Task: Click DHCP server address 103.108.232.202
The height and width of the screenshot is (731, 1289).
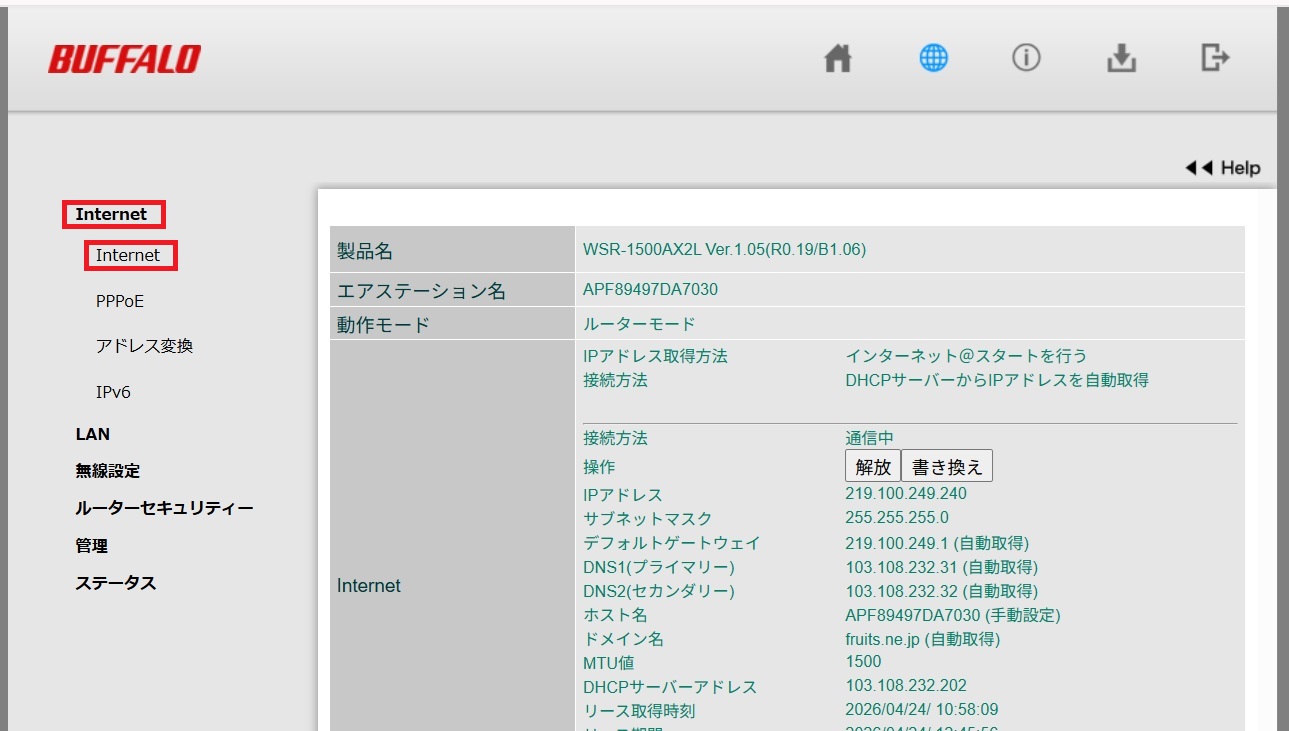Action: pyautogui.click(x=906, y=685)
